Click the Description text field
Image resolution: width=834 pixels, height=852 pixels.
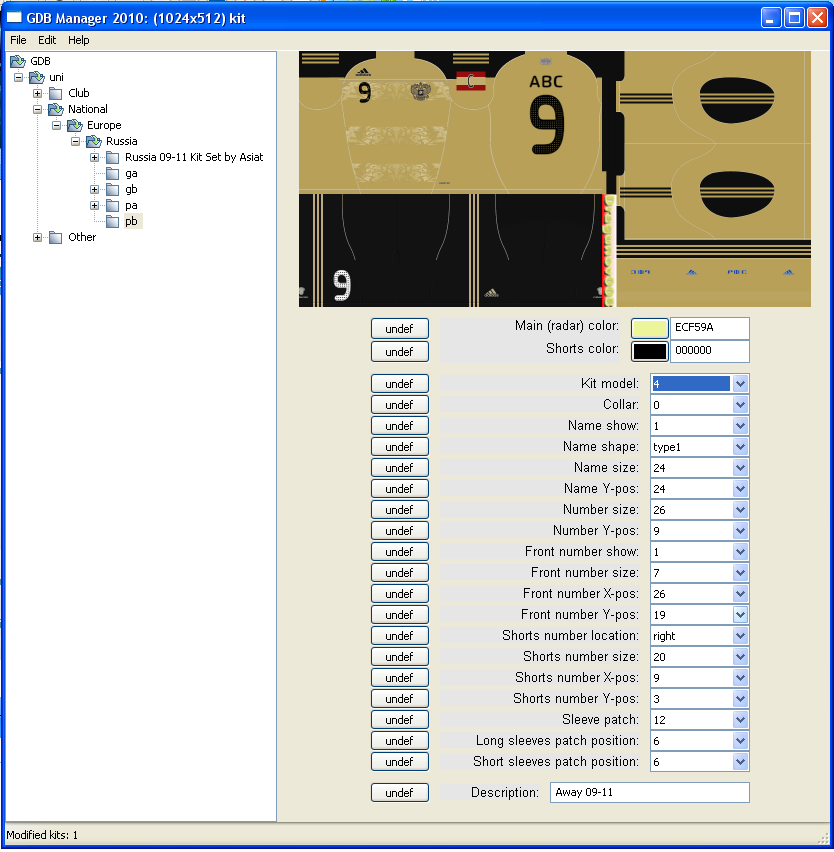coord(649,793)
